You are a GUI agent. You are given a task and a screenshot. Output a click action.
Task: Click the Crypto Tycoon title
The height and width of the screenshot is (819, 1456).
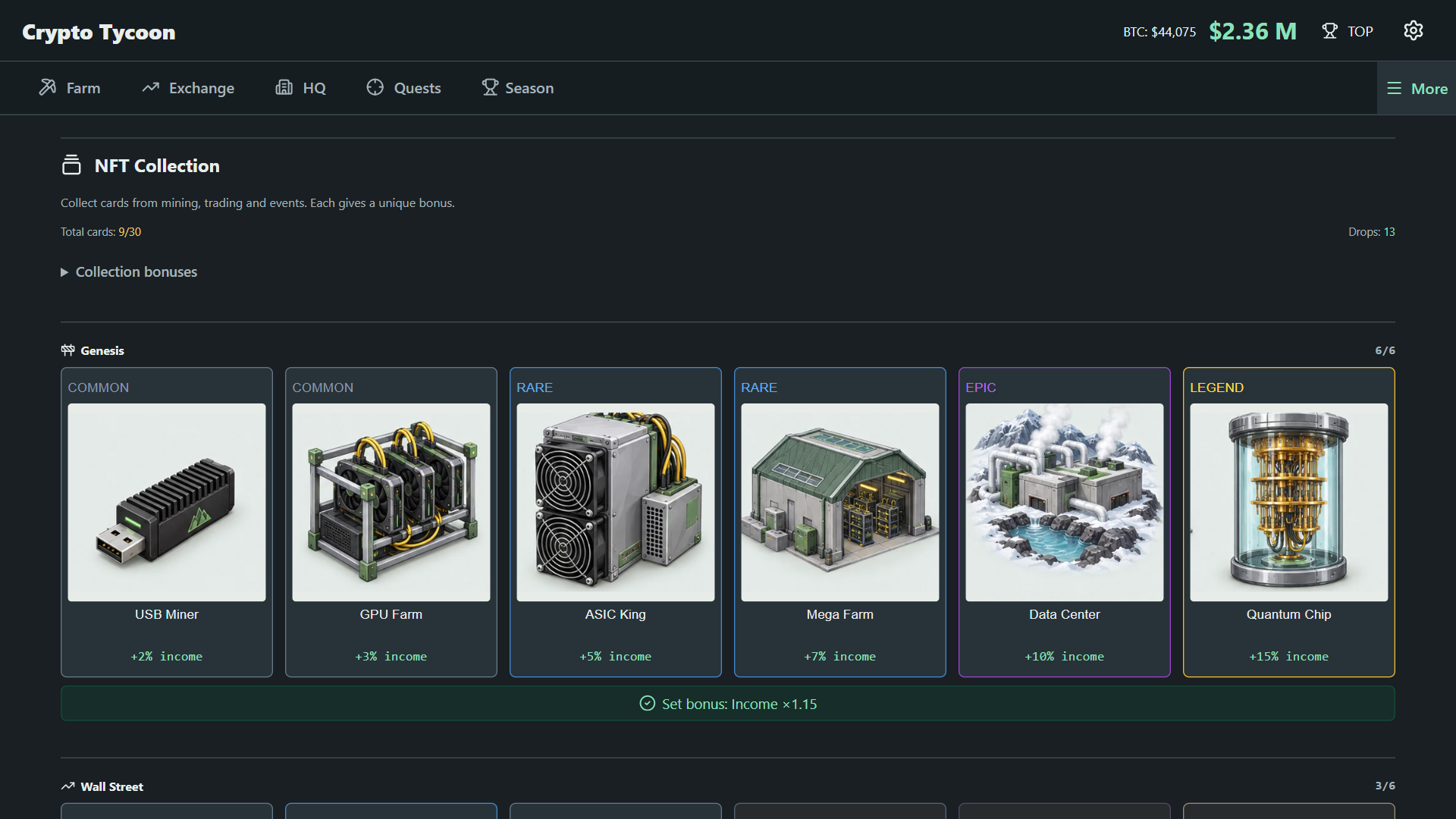click(99, 32)
